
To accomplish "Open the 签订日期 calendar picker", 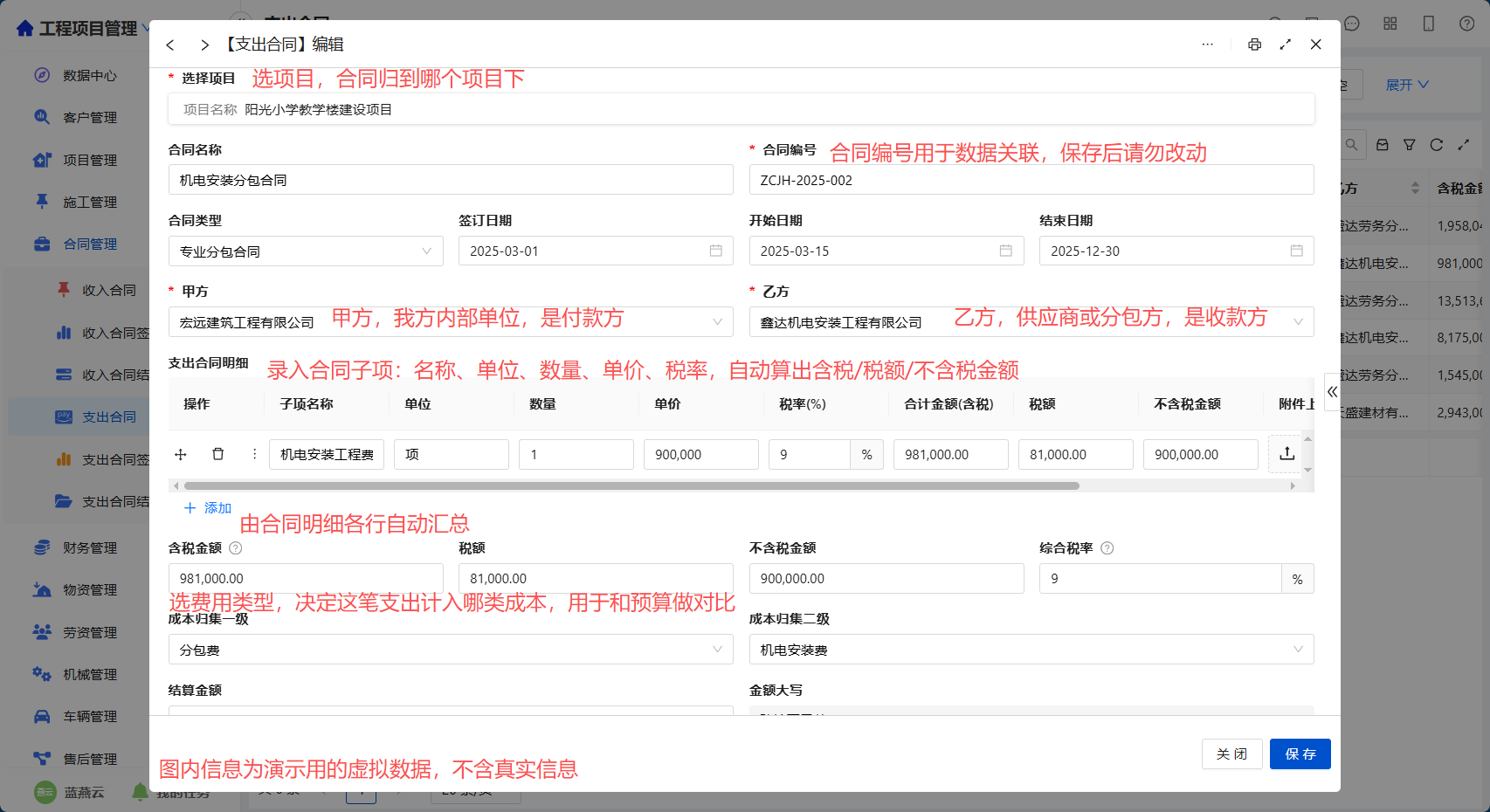I will 715,251.
